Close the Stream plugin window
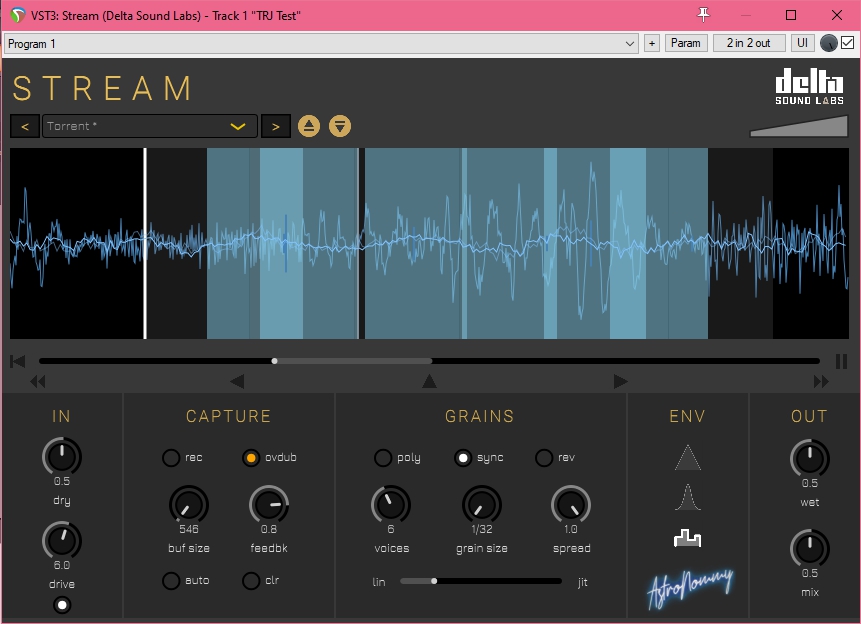 (836, 15)
